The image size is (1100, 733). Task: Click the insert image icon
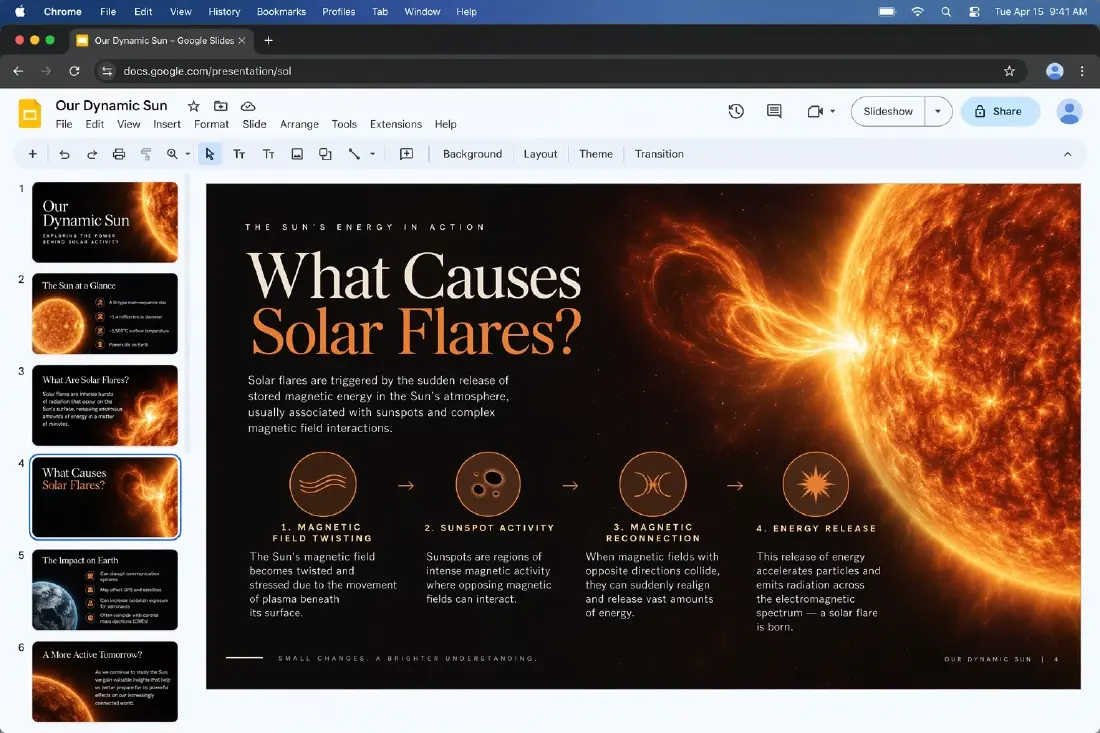point(297,154)
